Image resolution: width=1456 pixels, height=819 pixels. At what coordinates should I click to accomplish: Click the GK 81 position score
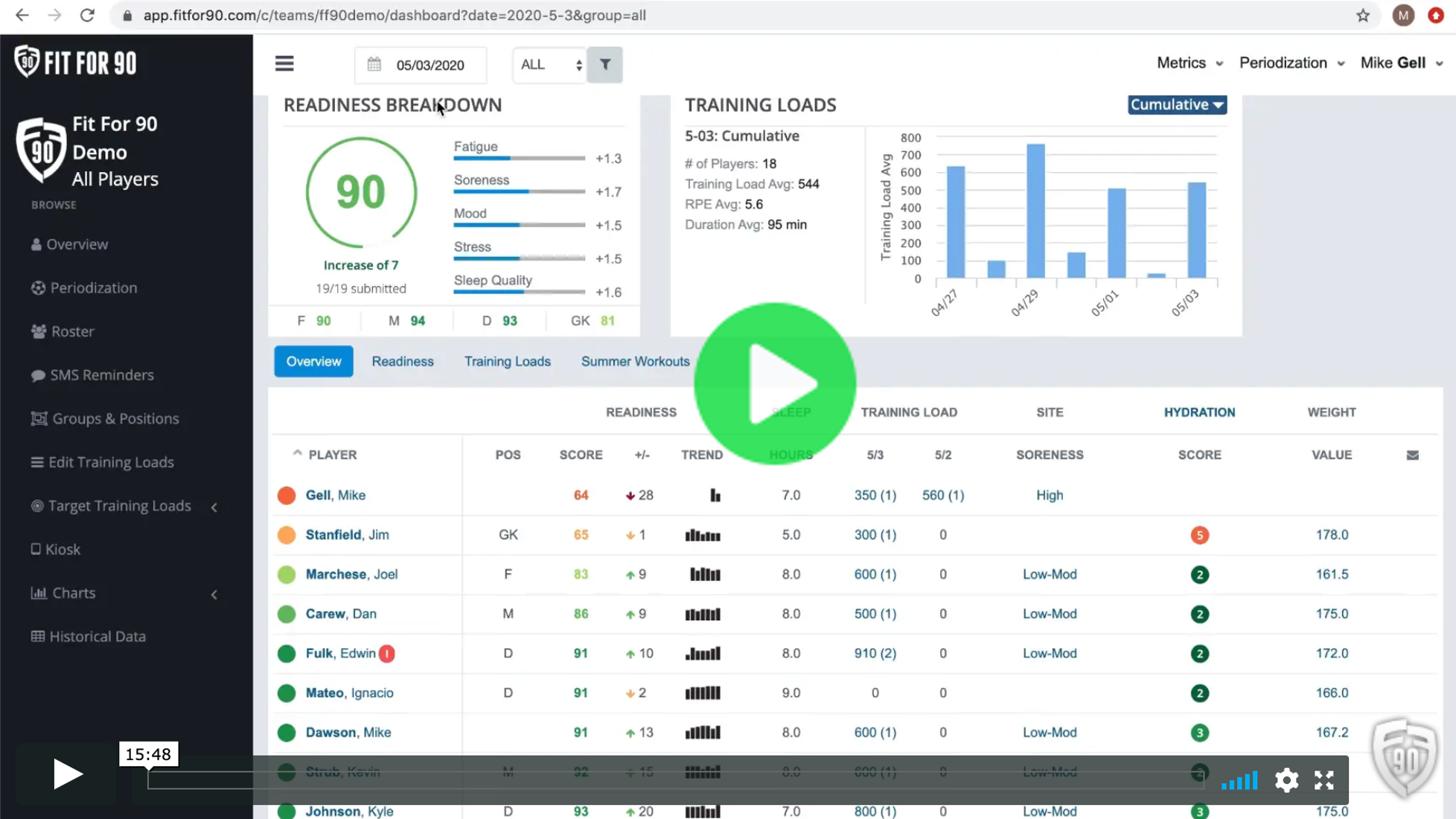pos(593,322)
